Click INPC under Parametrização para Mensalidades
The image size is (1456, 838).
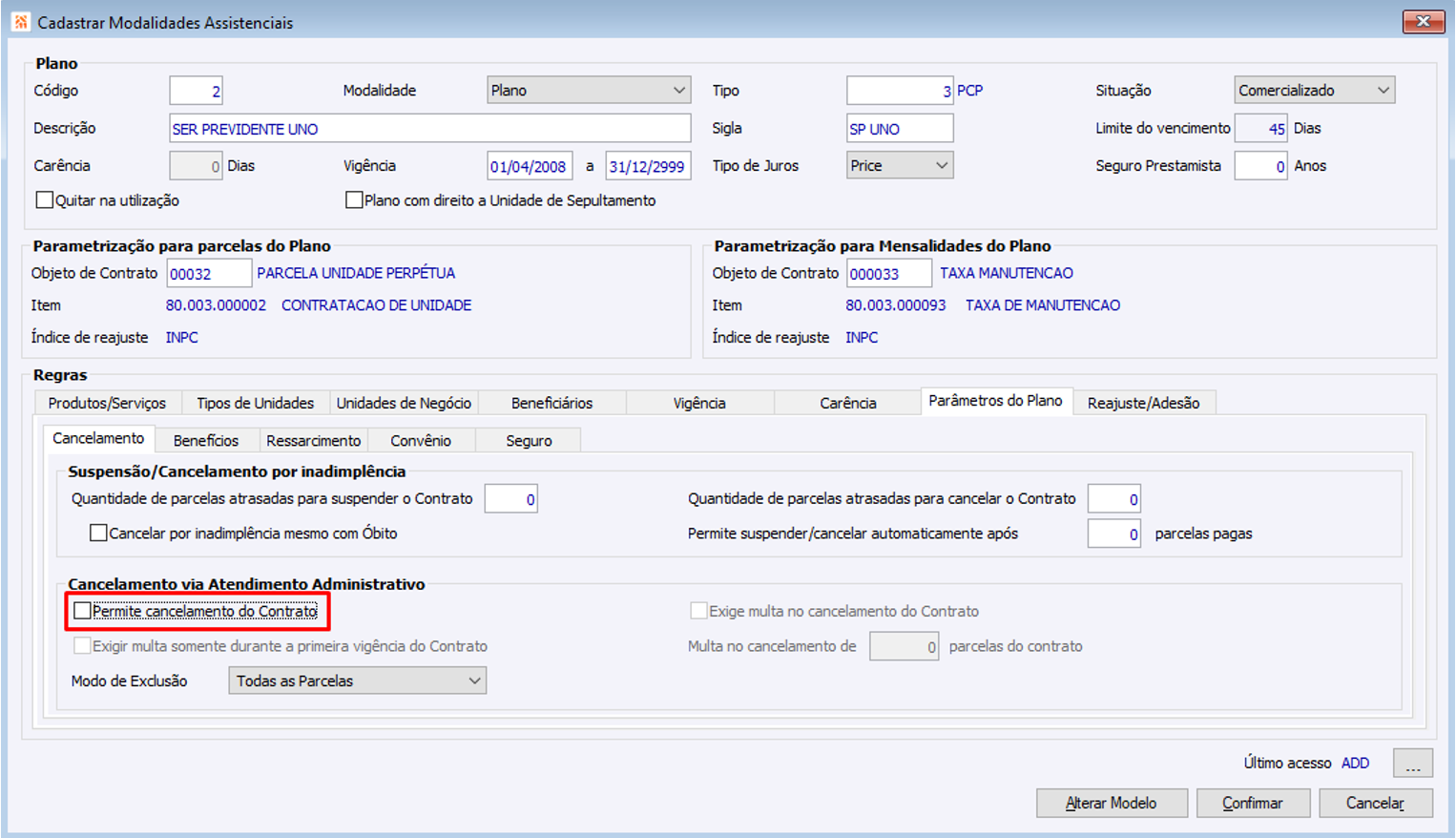tap(862, 337)
